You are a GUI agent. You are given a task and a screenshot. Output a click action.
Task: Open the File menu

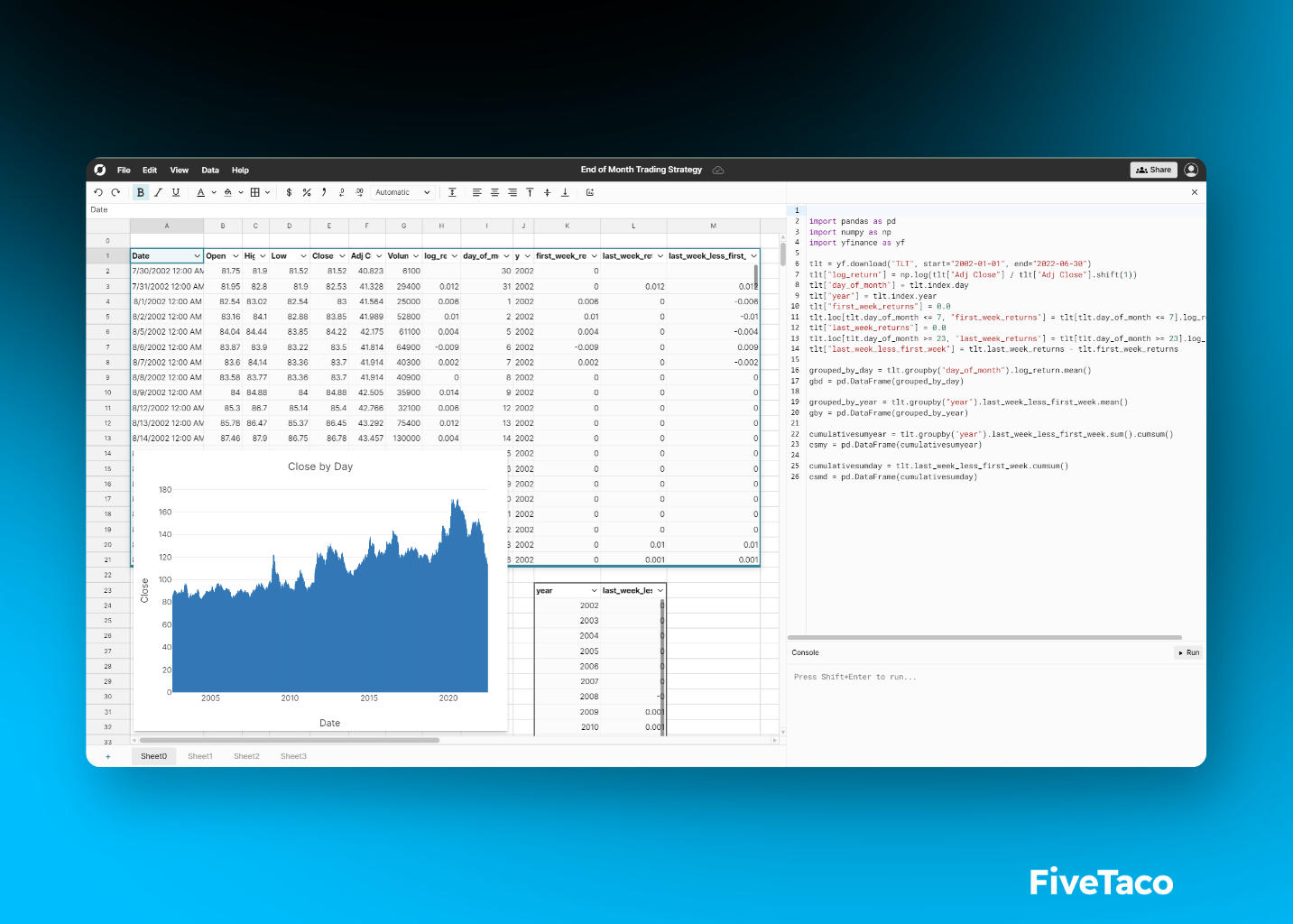point(124,170)
